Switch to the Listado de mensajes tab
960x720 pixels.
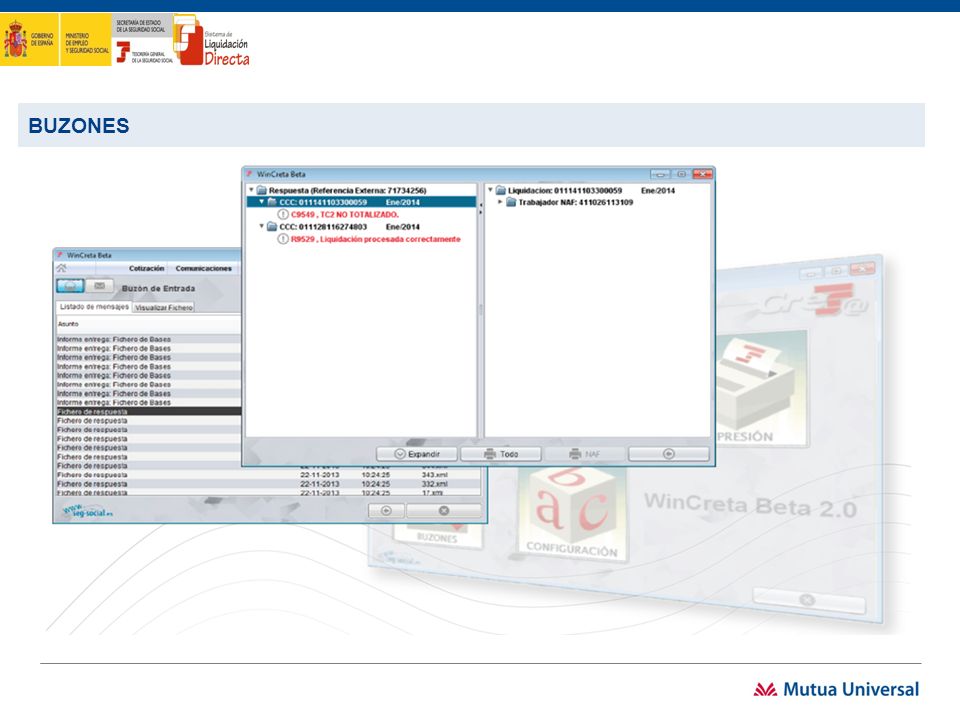pyautogui.click(x=94, y=307)
